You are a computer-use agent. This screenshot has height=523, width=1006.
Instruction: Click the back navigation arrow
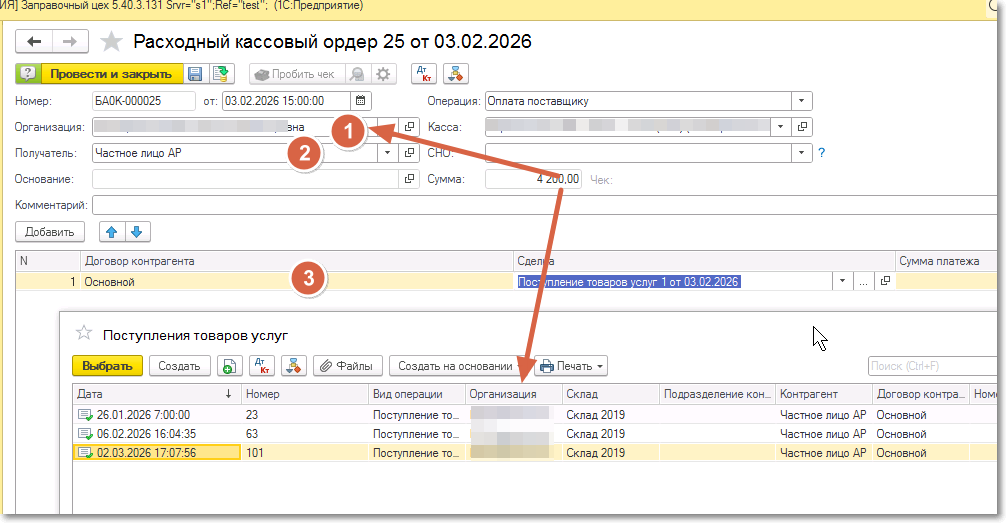[35, 42]
